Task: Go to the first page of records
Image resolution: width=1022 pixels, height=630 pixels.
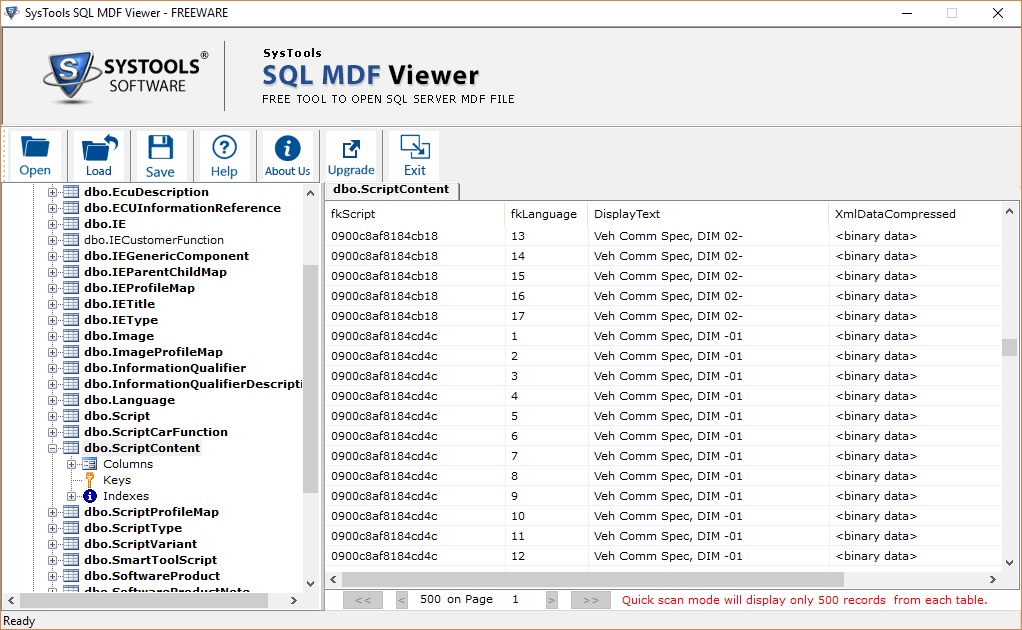Action: click(x=363, y=600)
